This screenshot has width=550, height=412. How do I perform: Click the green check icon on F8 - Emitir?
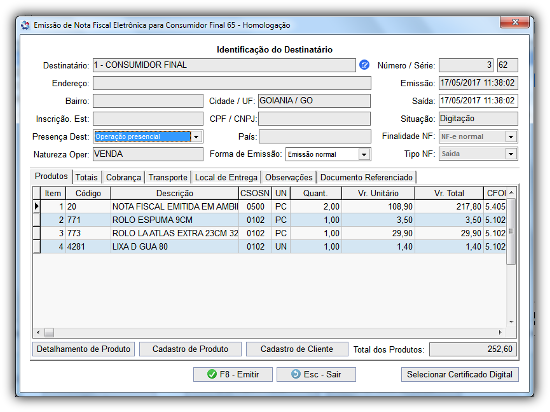tap(212, 374)
